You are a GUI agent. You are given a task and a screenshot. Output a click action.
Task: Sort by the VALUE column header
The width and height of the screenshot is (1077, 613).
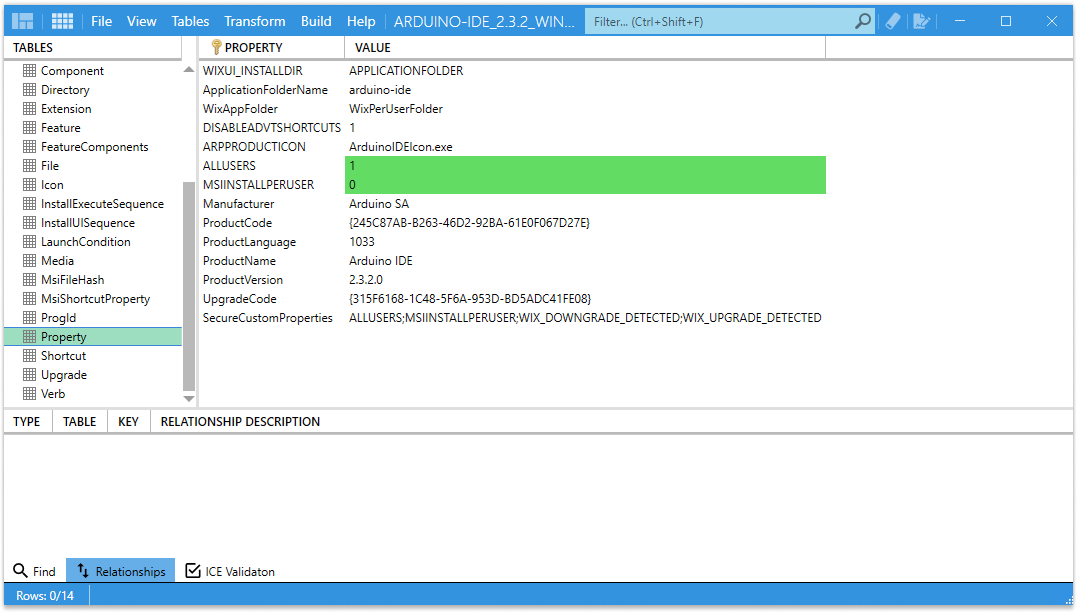pos(585,47)
